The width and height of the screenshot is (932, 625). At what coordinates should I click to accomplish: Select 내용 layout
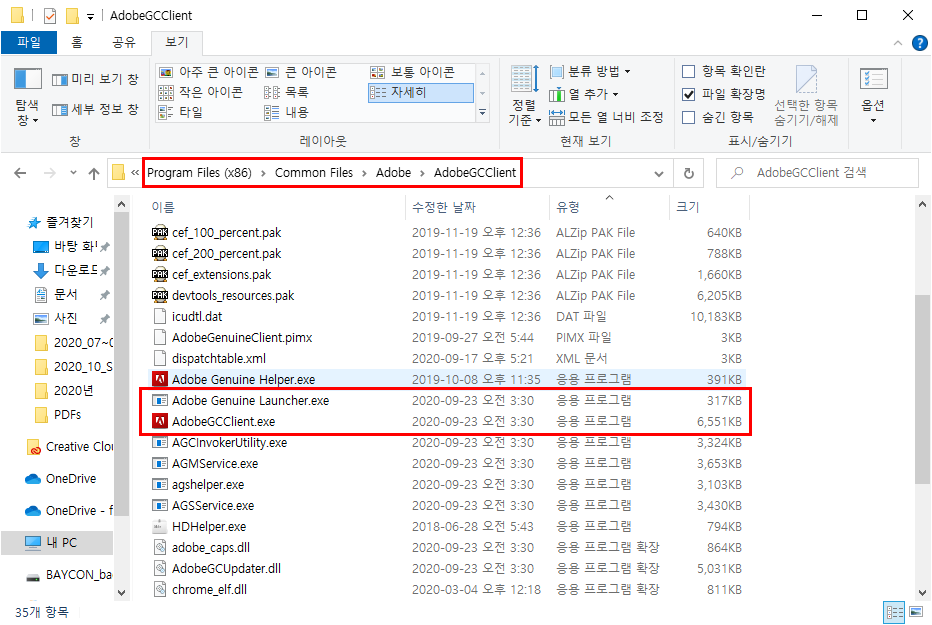click(x=286, y=112)
